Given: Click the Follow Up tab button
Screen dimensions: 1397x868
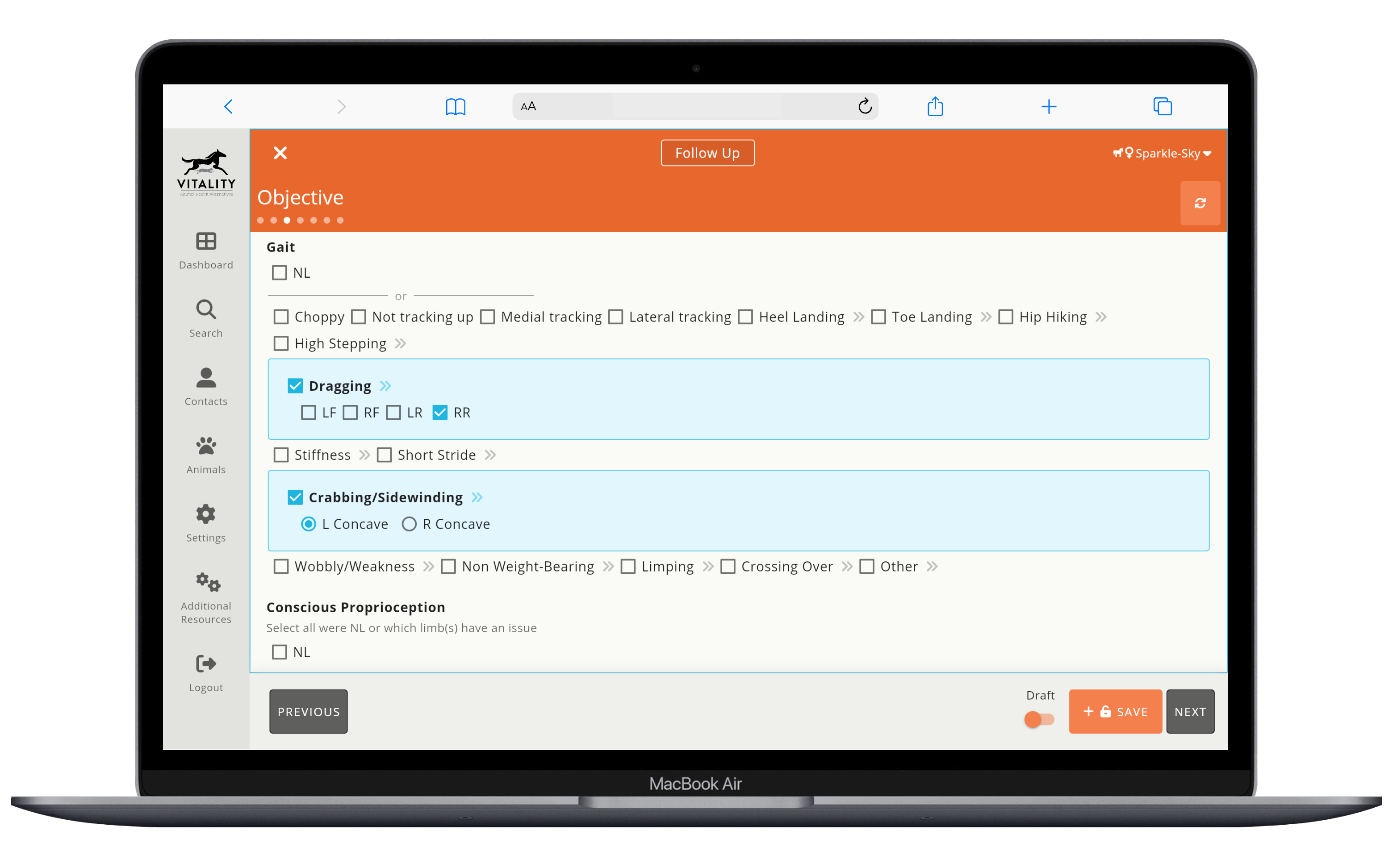Looking at the screenshot, I should click(707, 153).
